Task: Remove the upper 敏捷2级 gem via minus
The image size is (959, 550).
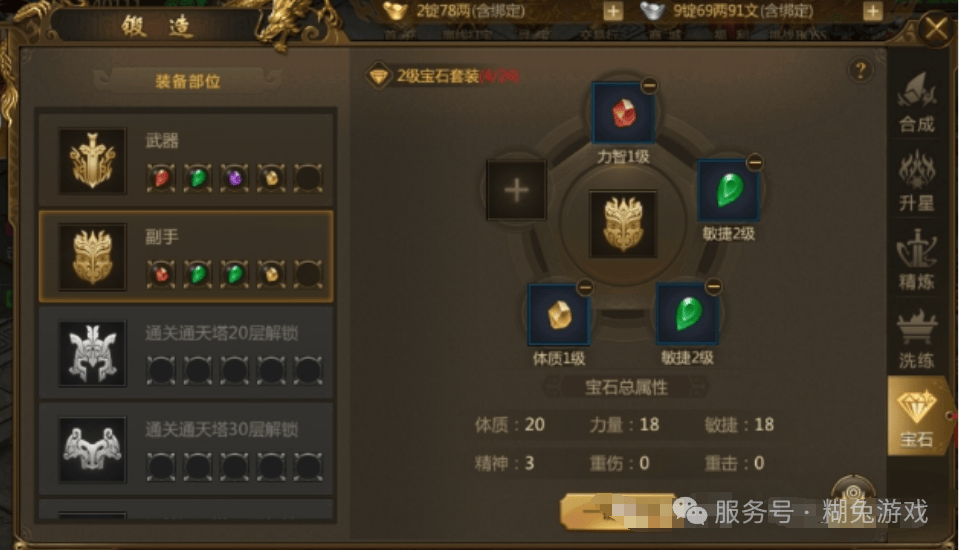Action: (x=755, y=163)
